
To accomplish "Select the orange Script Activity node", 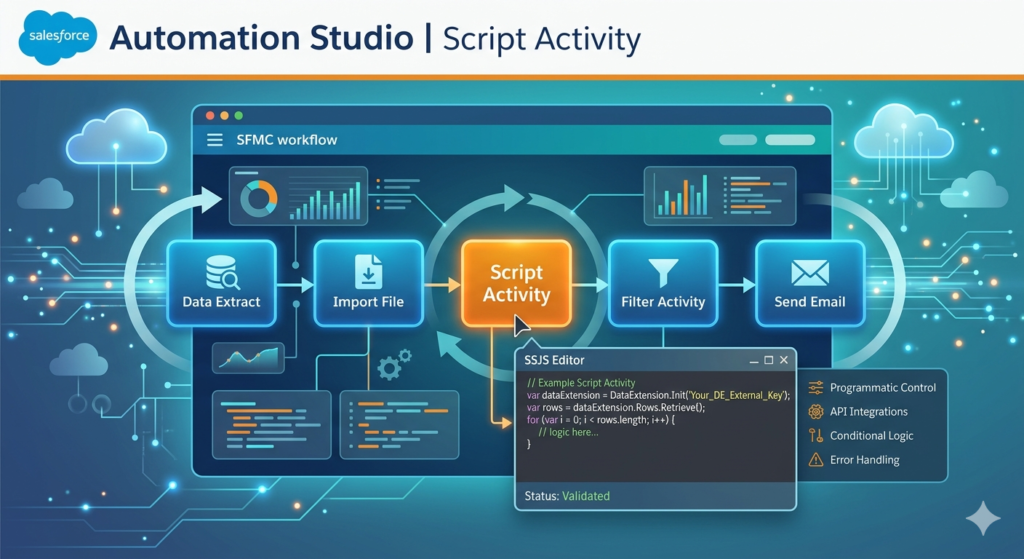I will 516,283.
